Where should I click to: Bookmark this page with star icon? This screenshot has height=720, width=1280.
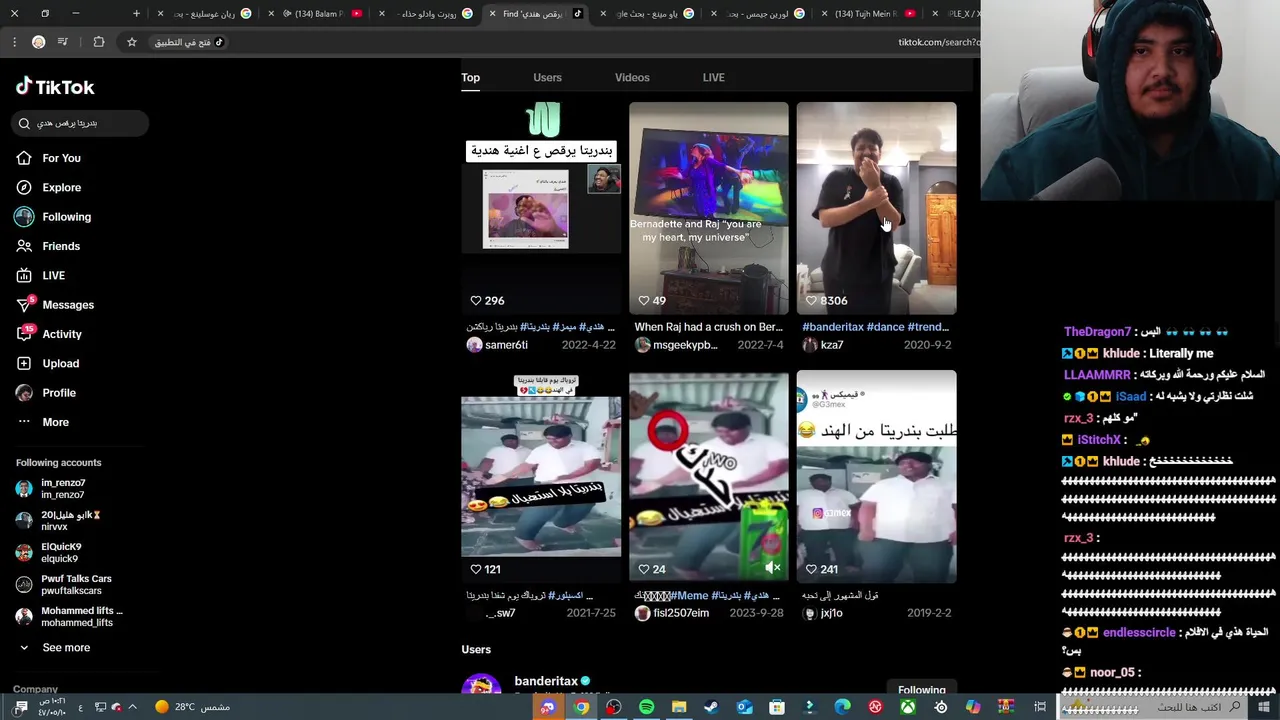[x=131, y=42]
